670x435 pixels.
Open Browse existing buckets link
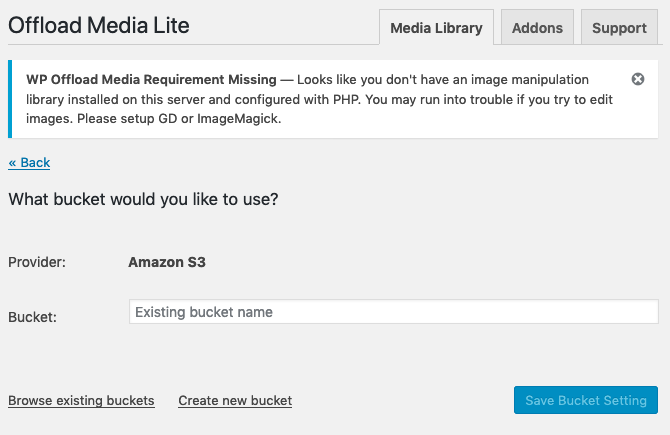coord(81,401)
